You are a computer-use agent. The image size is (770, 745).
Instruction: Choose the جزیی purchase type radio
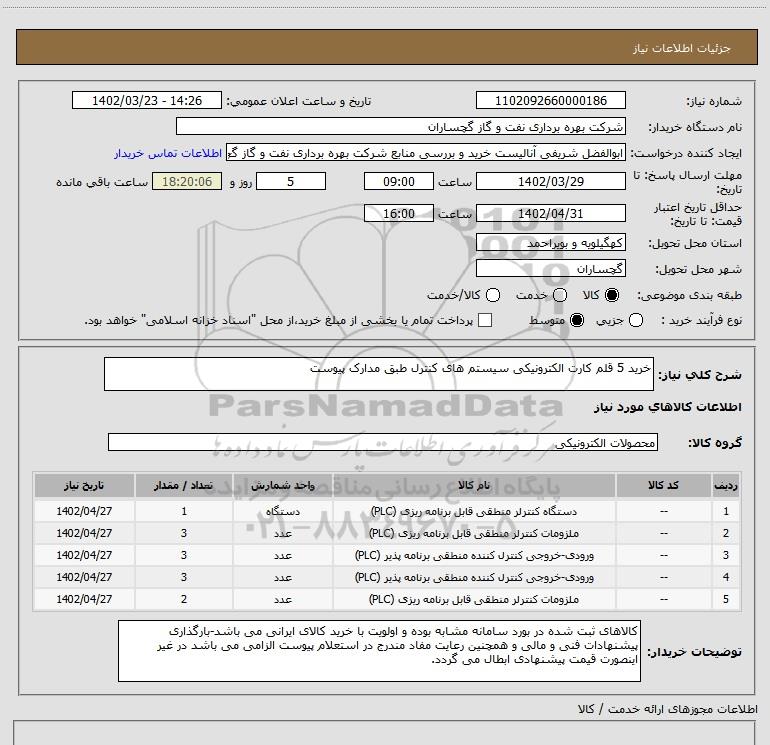[635, 320]
